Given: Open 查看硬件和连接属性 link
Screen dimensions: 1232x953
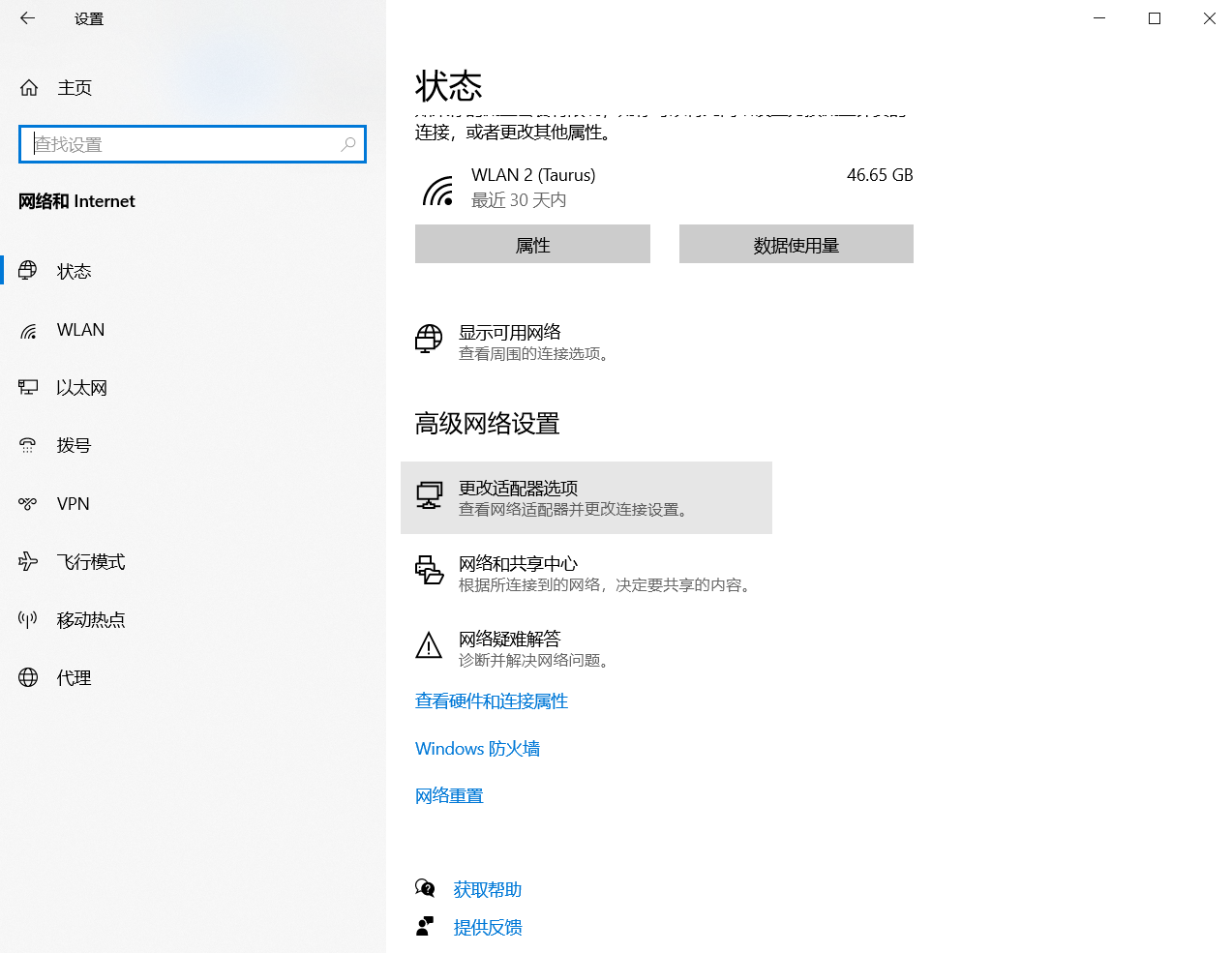Looking at the screenshot, I should 492,701.
